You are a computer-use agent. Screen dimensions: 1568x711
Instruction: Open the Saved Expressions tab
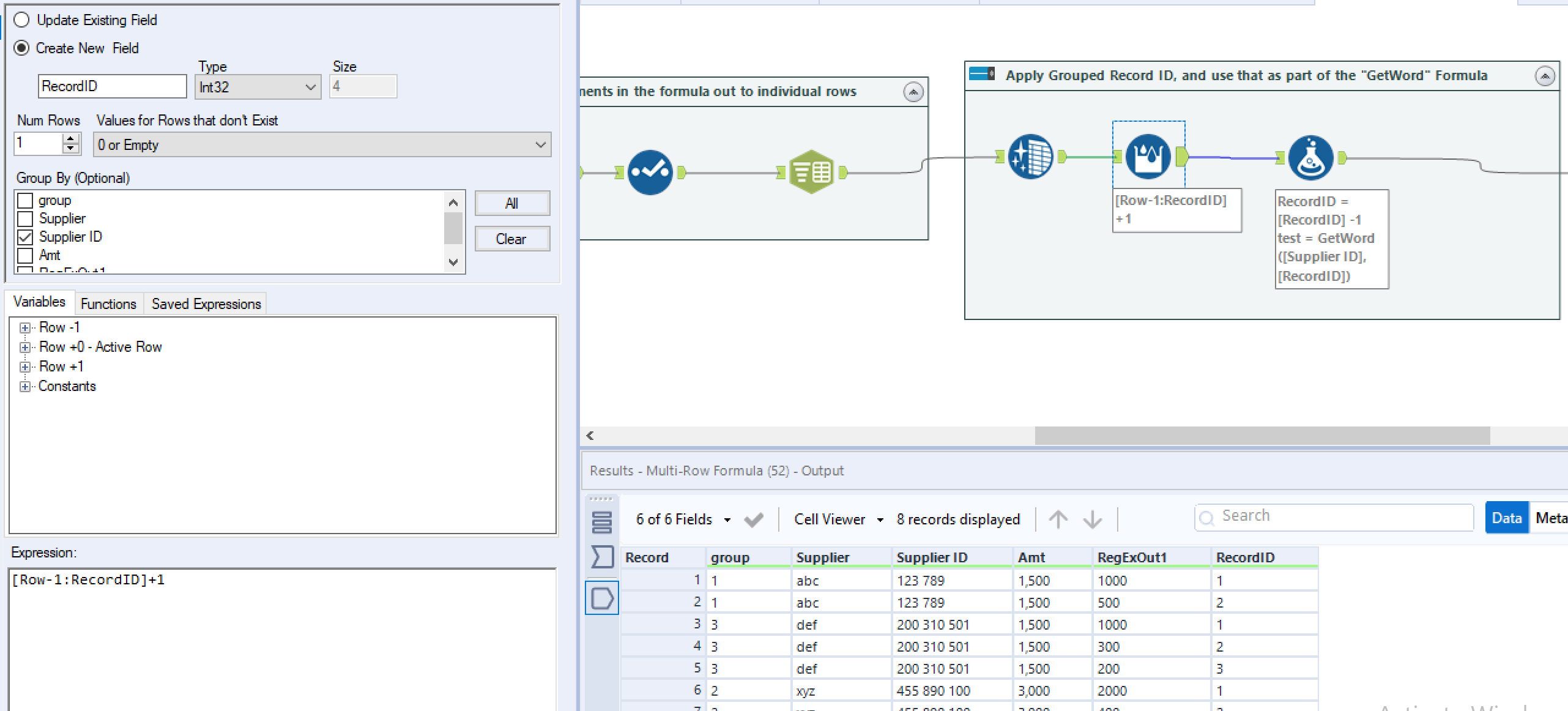tap(206, 304)
